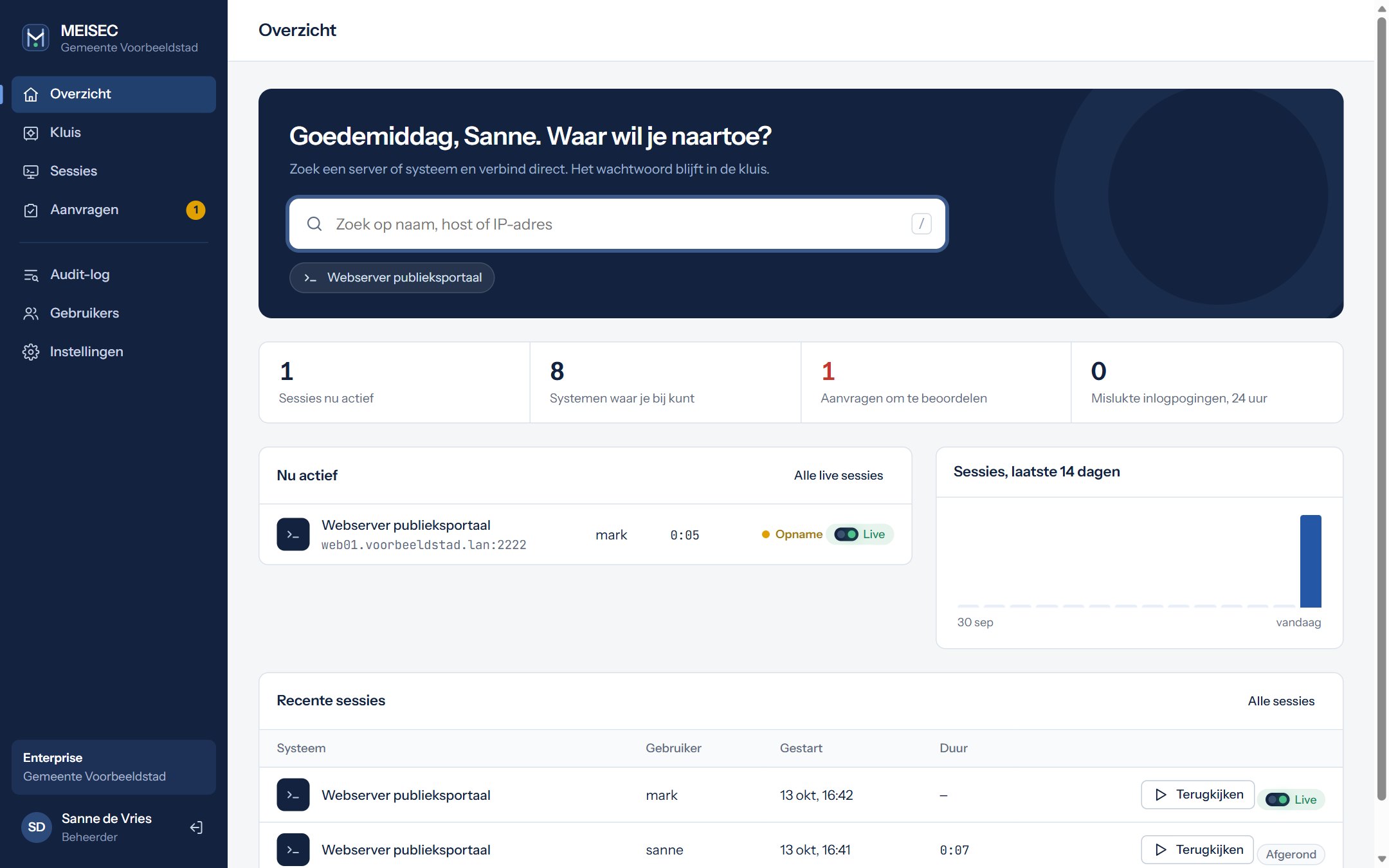The width and height of the screenshot is (1389, 868).
Task: Open Gebruikers user management
Action: 114,314
